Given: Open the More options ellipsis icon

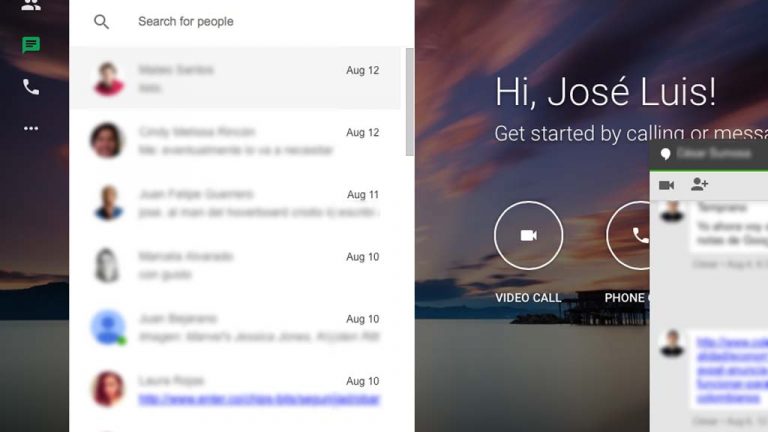Looking at the screenshot, I should coord(31,128).
